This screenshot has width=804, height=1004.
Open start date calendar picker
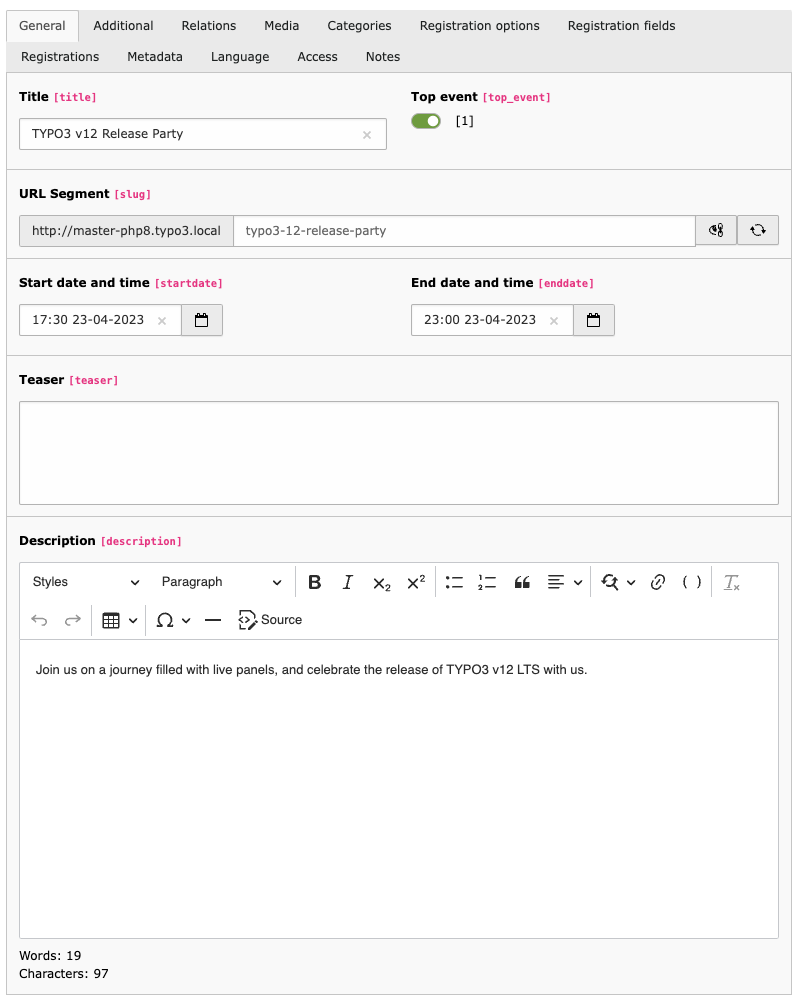click(x=202, y=320)
